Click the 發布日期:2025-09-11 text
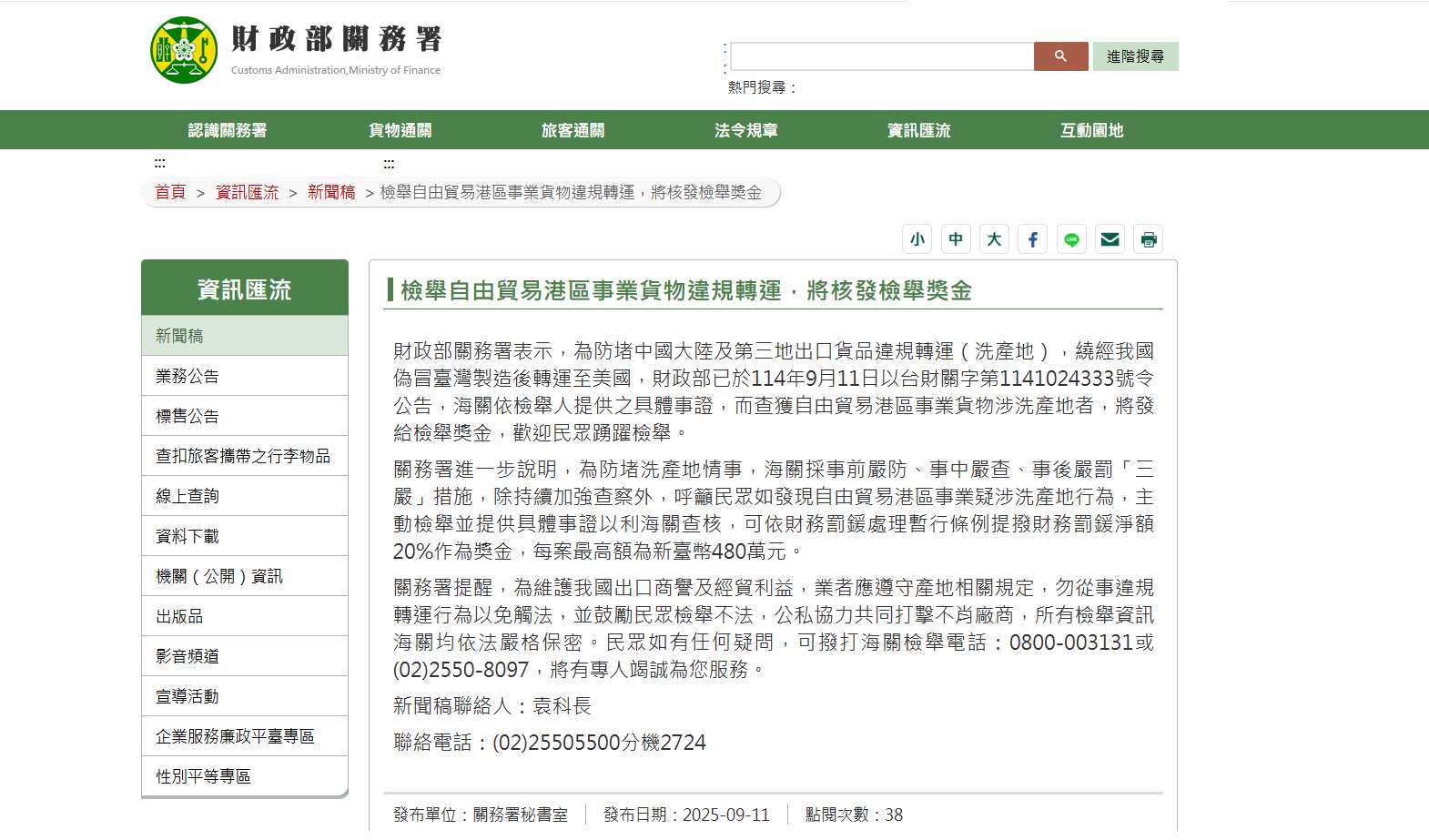Viewport: 1429px width, 840px height. tap(686, 815)
